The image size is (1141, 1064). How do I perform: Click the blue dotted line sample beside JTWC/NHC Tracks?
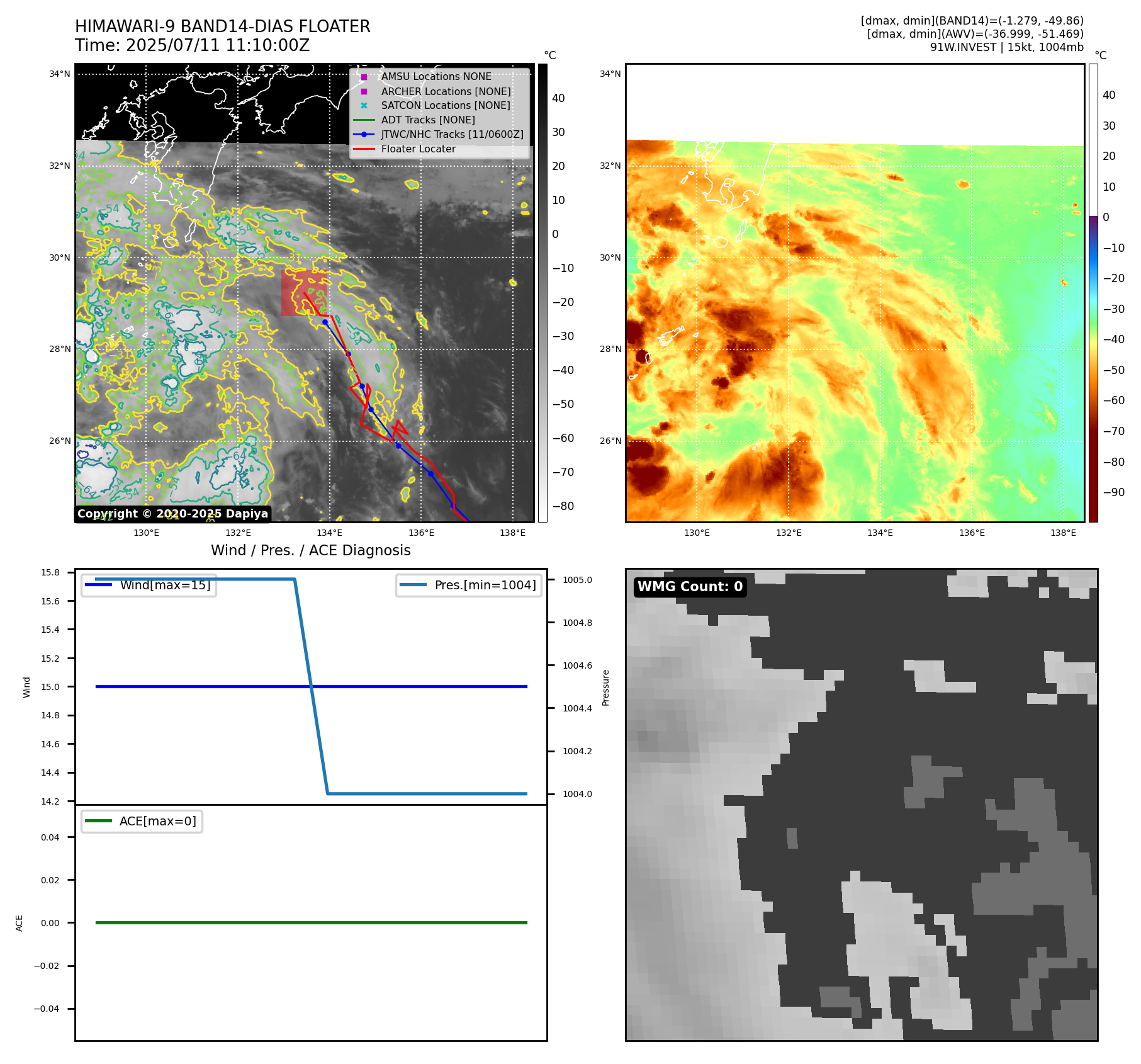(364, 134)
